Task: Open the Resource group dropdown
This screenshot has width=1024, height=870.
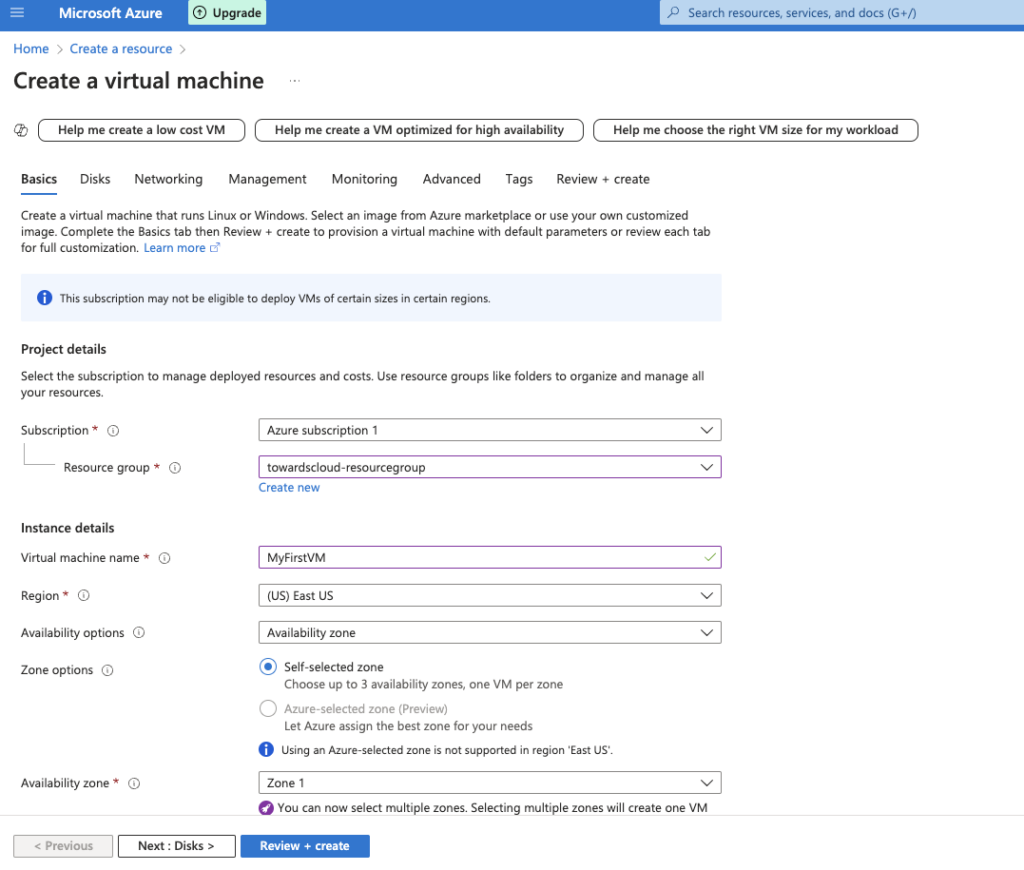Action: tap(490, 467)
